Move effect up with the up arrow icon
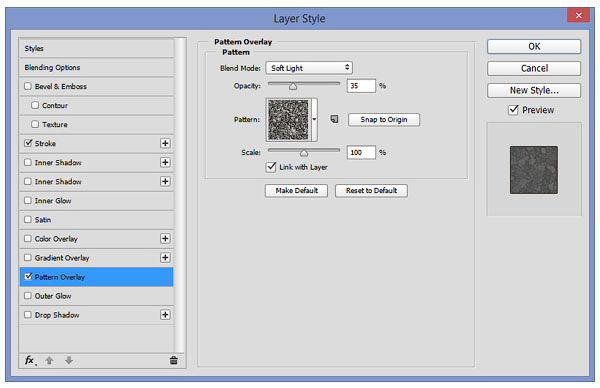The height and width of the screenshot is (388, 600). coord(49,360)
